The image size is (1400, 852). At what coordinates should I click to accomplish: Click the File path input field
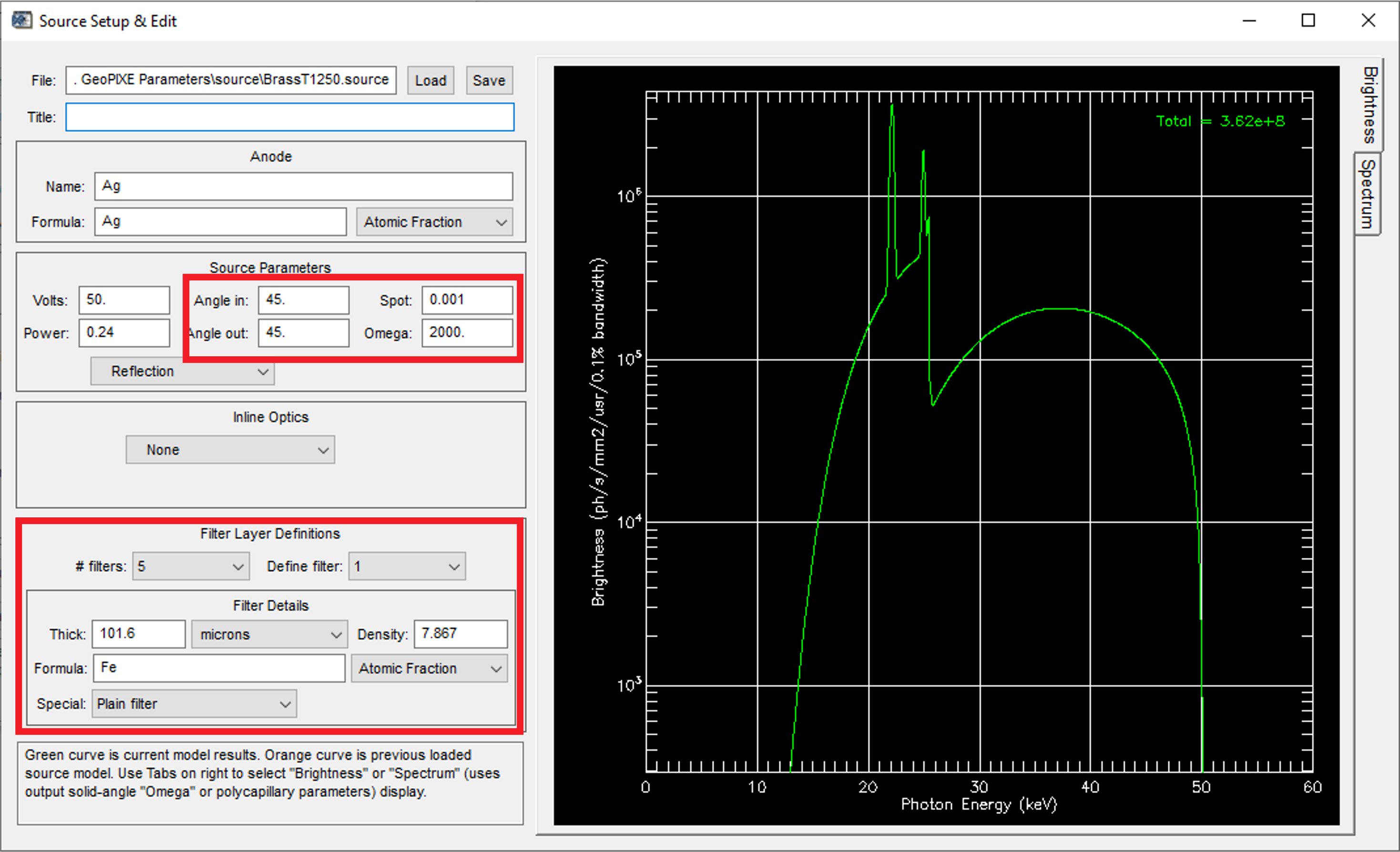tap(231, 80)
